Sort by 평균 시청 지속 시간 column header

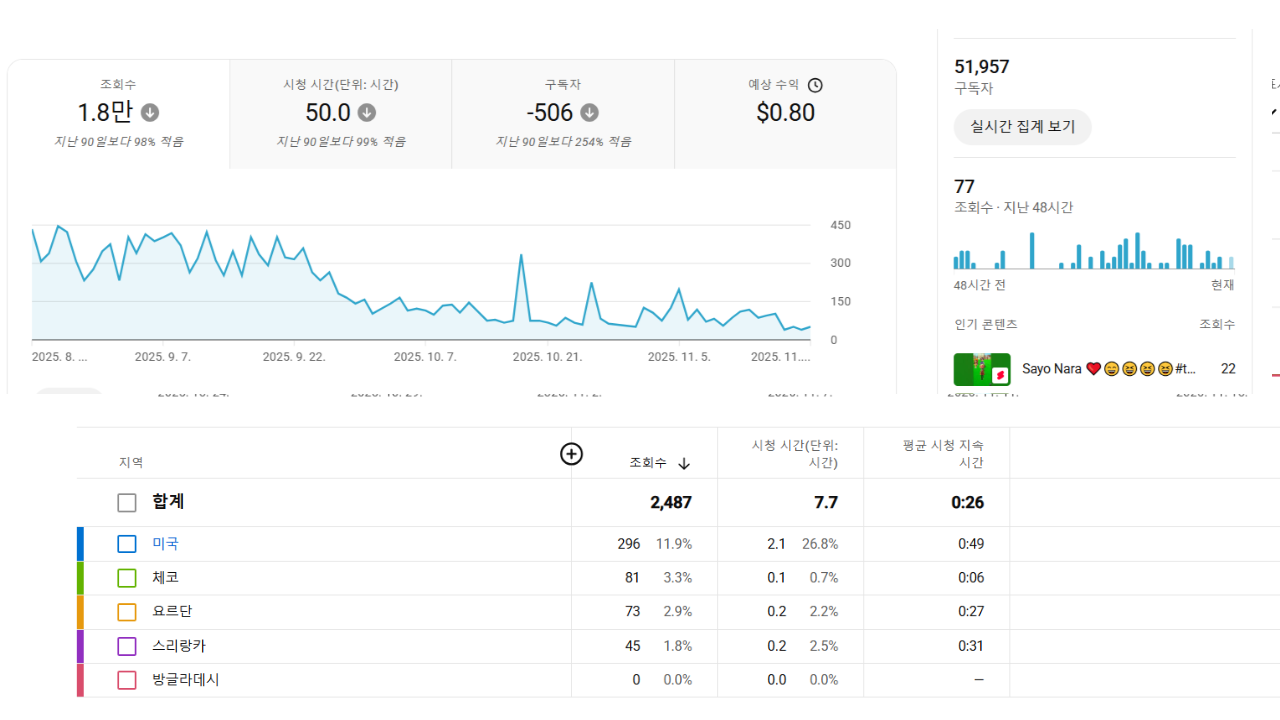pos(943,454)
